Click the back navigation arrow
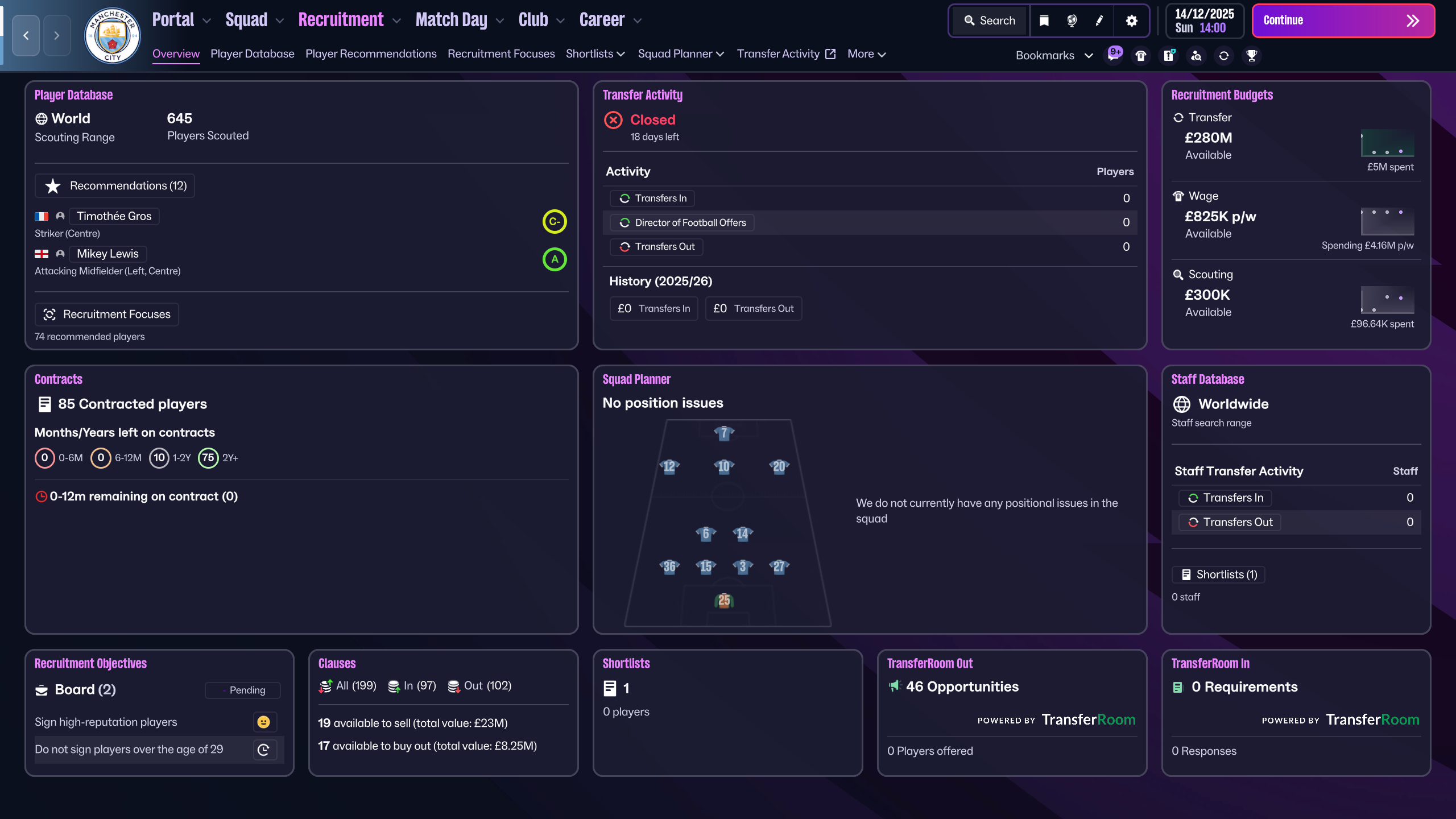This screenshot has height=819, width=1456. 26,35
